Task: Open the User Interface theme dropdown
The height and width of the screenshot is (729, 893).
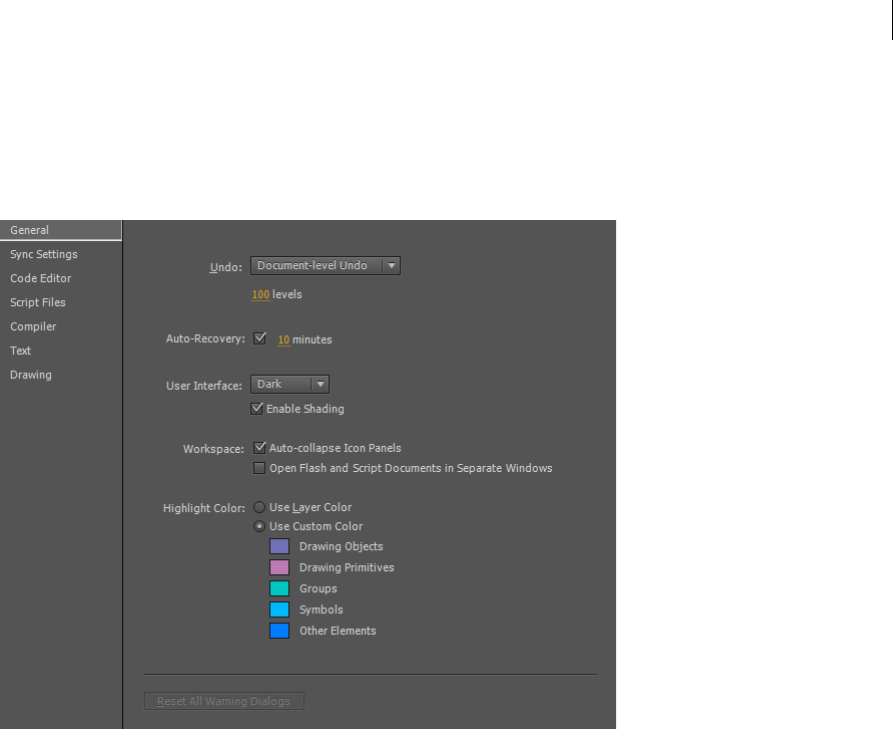Action: click(289, 384)
